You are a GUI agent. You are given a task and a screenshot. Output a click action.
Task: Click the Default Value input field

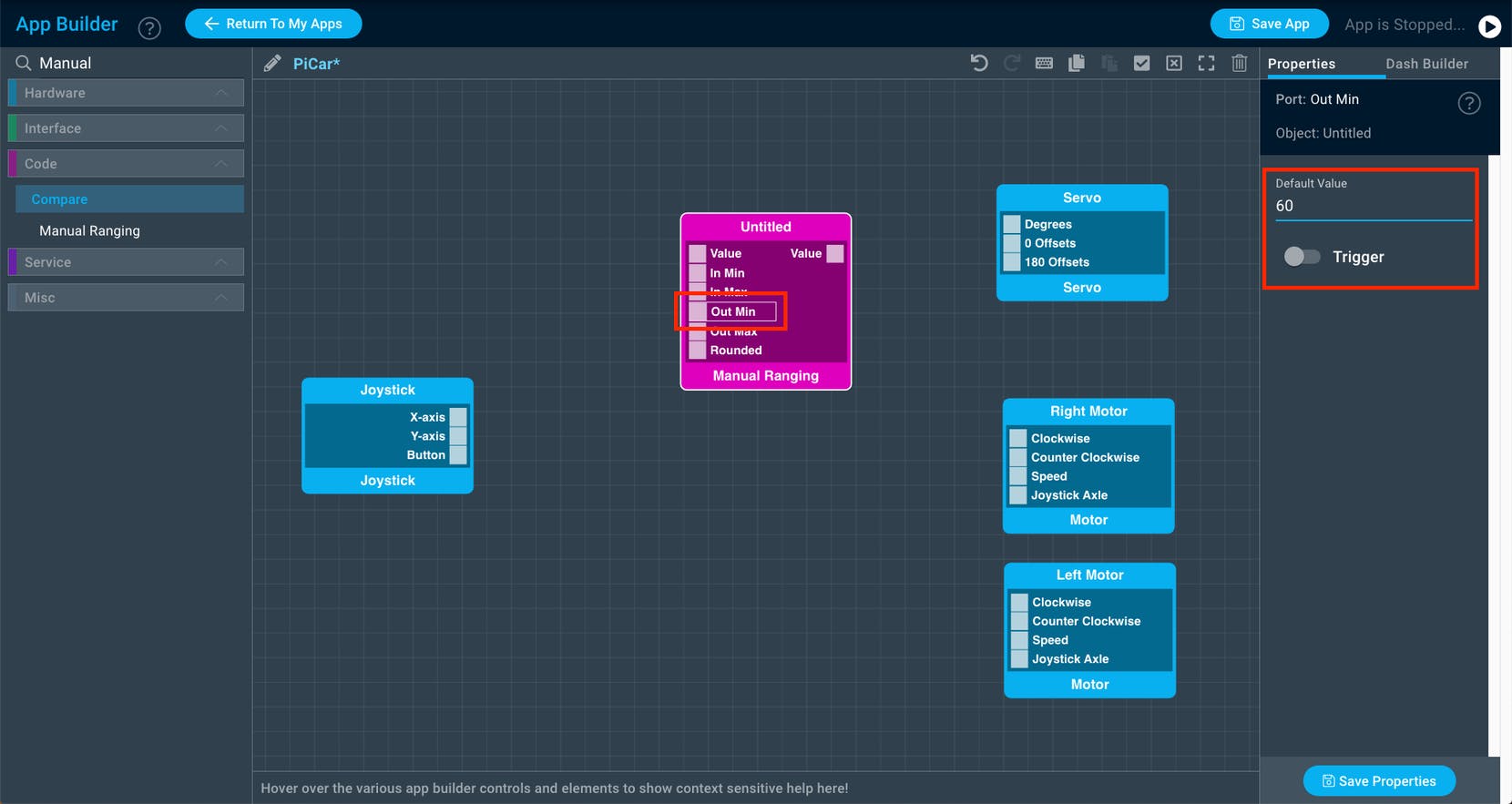point(1373,207)
